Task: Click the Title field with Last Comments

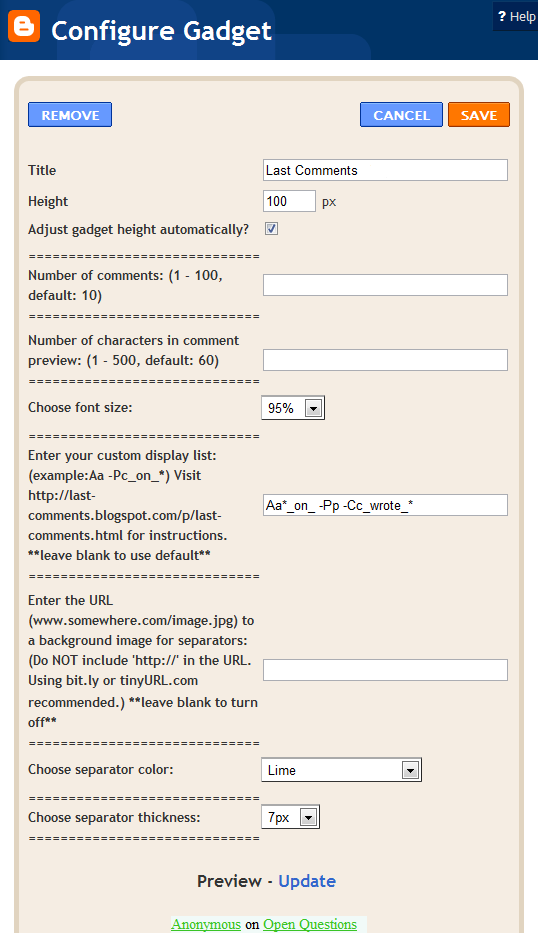Action: point(386,170)
